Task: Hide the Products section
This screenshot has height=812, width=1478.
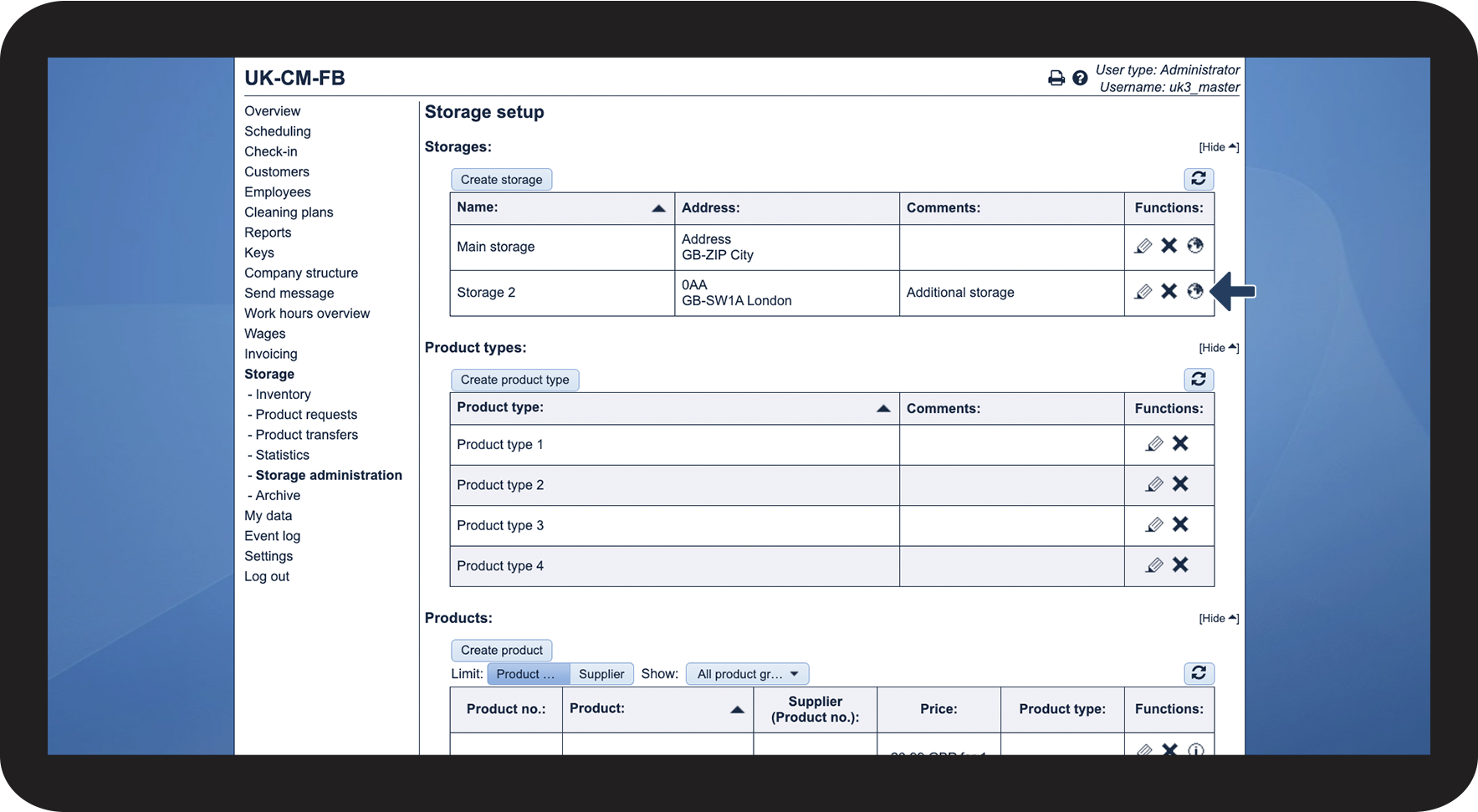Action: 1219,619
